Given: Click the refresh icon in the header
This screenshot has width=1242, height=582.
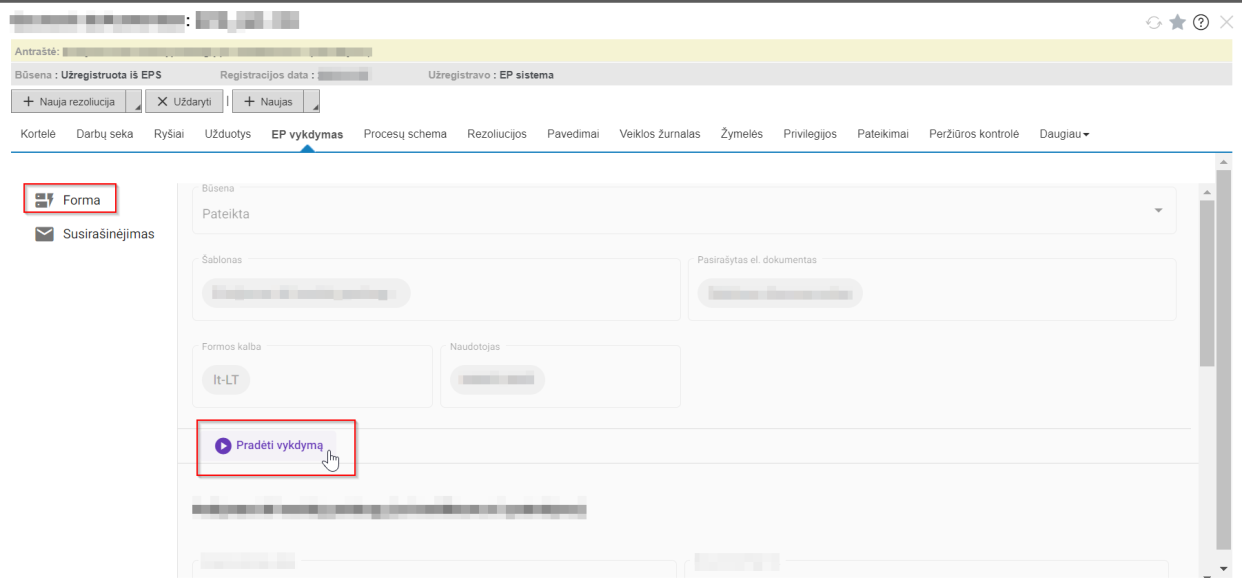Looking at the screenshot, I should coord(1154,22).
